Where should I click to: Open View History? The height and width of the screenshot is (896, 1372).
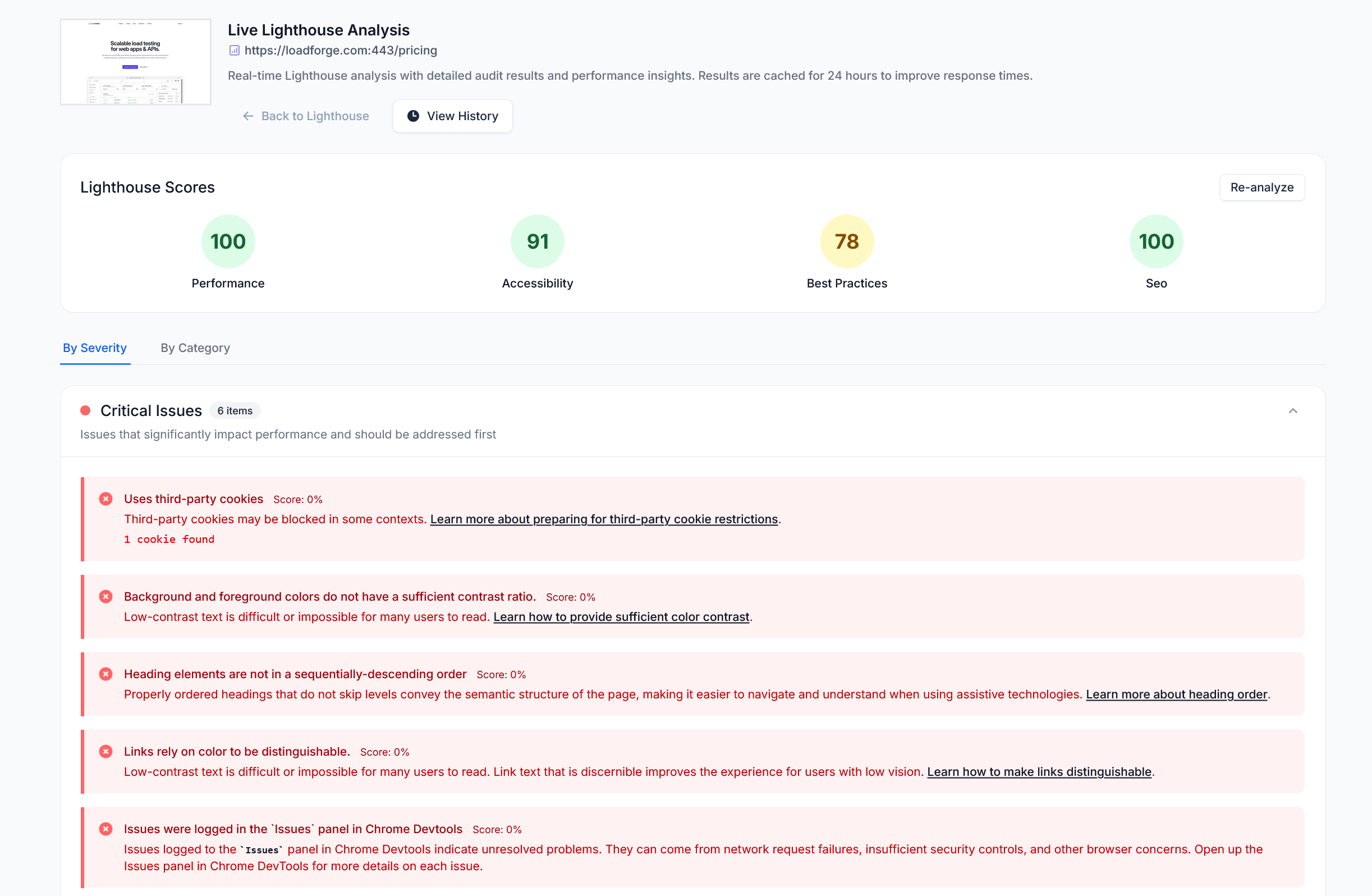tap(452, 116)
